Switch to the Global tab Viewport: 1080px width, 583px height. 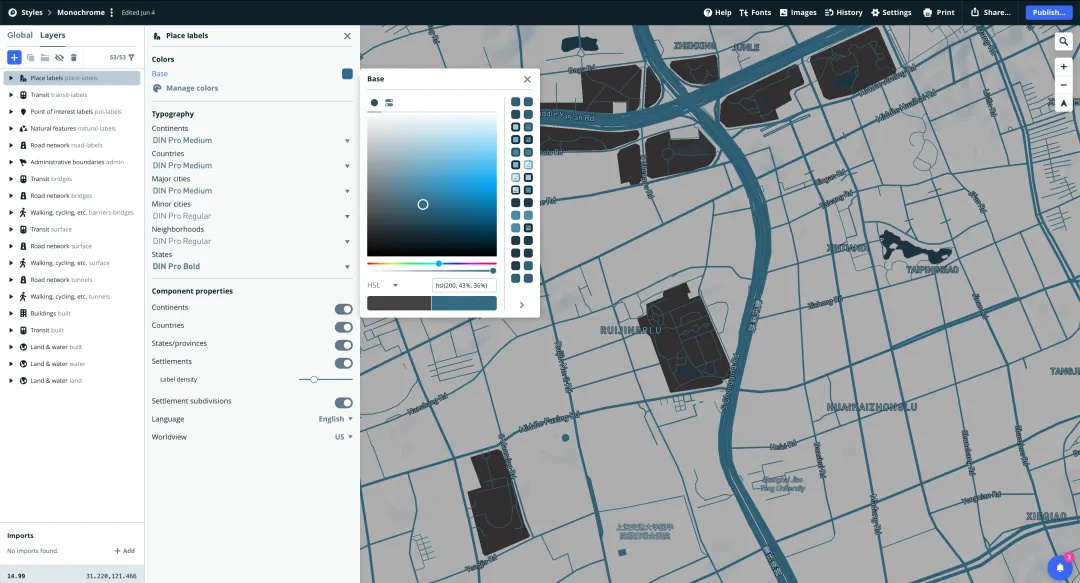coord(19,35)
